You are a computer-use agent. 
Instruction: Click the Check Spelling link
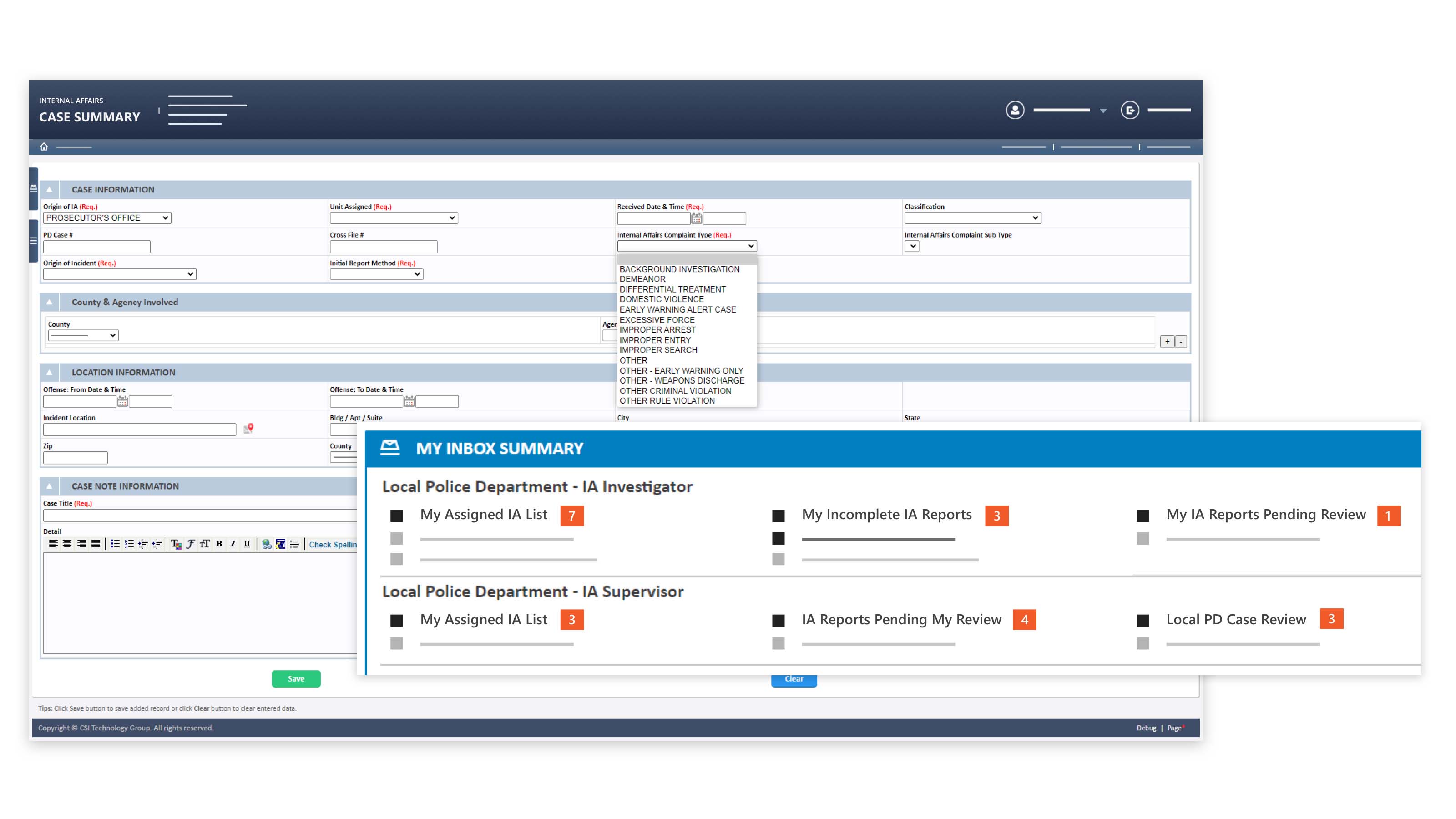click(x=332, y=544)
